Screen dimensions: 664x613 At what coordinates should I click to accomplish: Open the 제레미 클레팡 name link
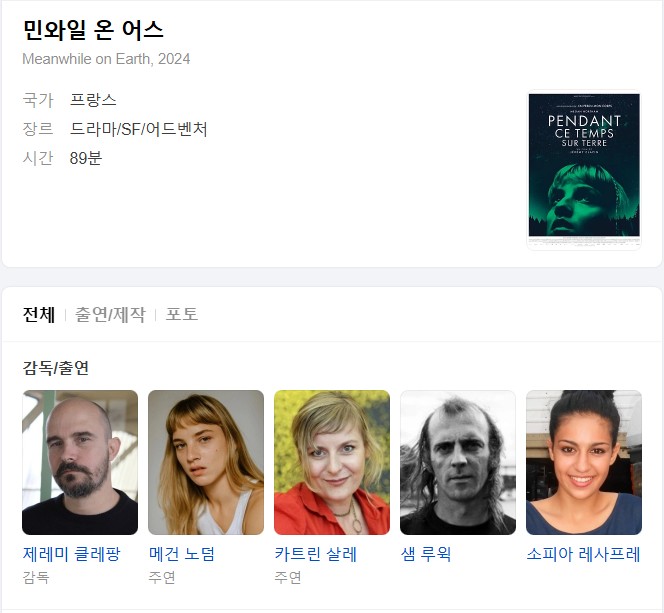72,554
